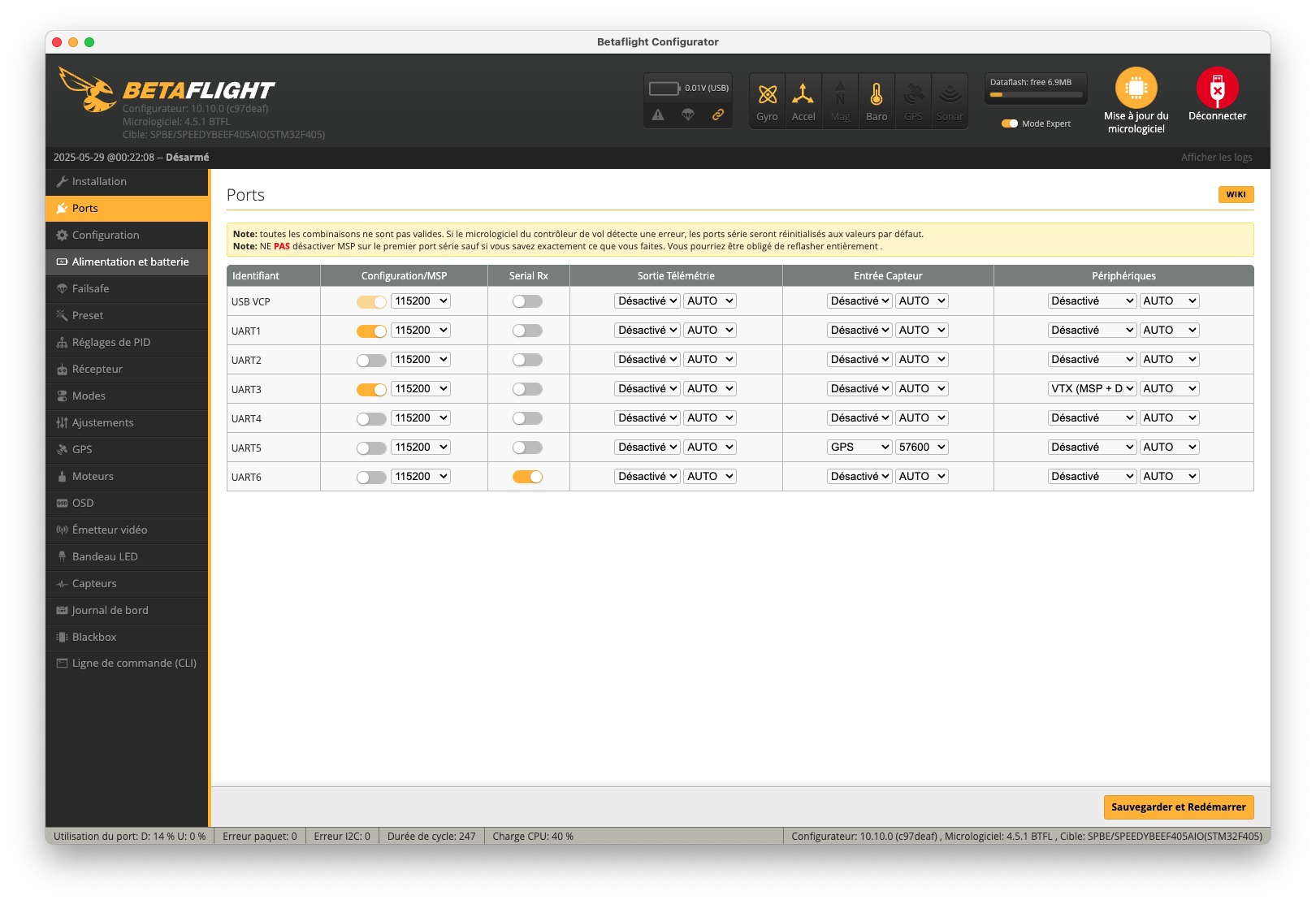Click the Périphériques column header
The width and height of the screenshot is (1316, 904).
[x=1123, y=275]
